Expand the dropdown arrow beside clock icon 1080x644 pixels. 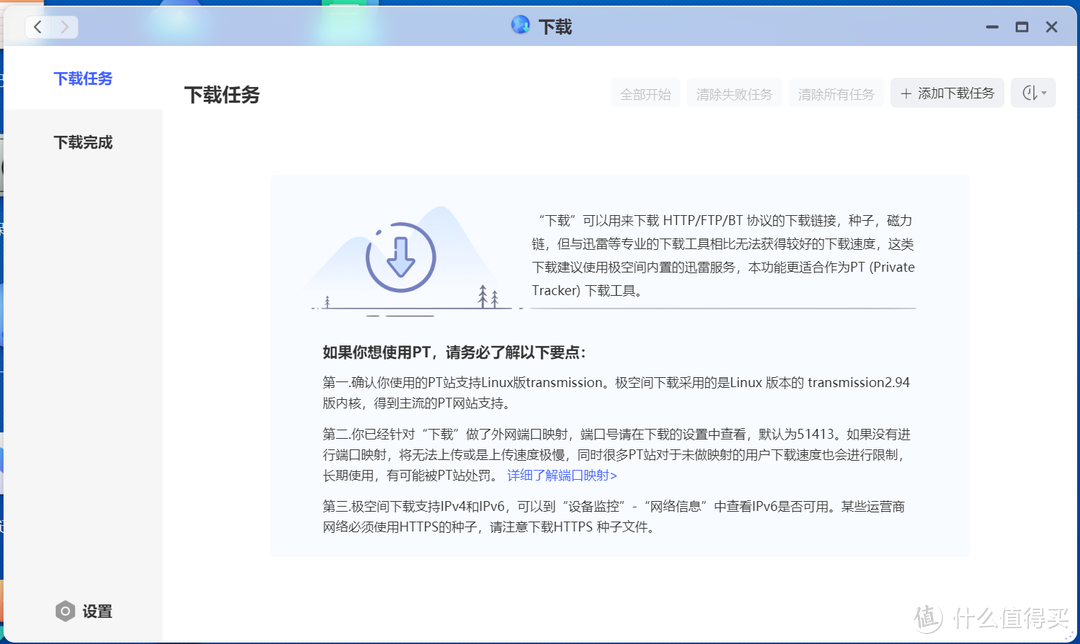point(1045,94)
